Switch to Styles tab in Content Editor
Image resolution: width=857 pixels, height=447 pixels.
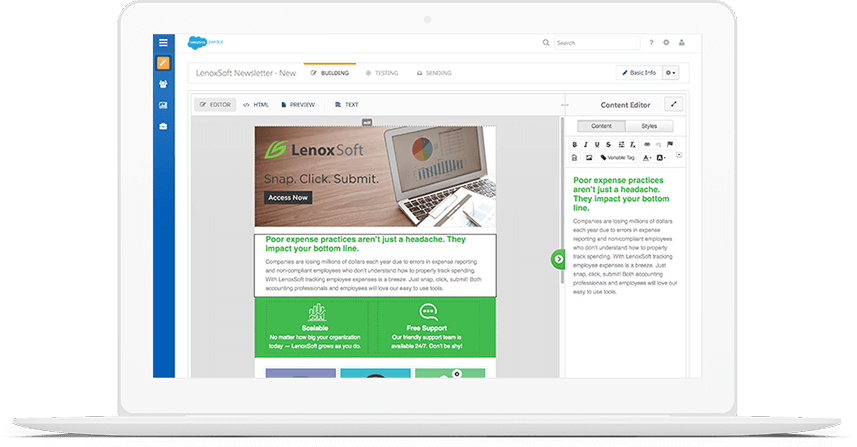[x=649, y=126]
